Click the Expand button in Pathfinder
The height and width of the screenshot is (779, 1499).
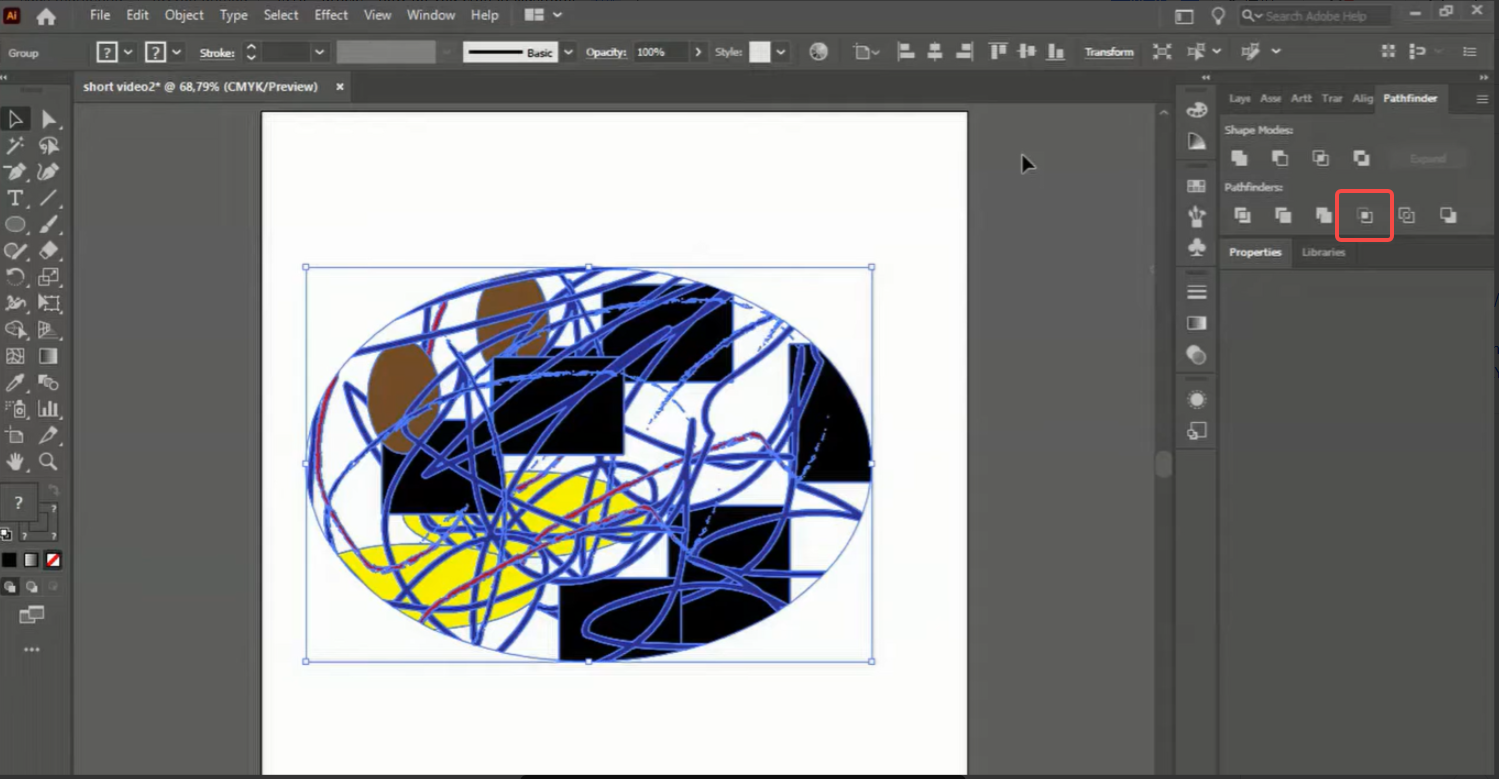point(1427,159)
